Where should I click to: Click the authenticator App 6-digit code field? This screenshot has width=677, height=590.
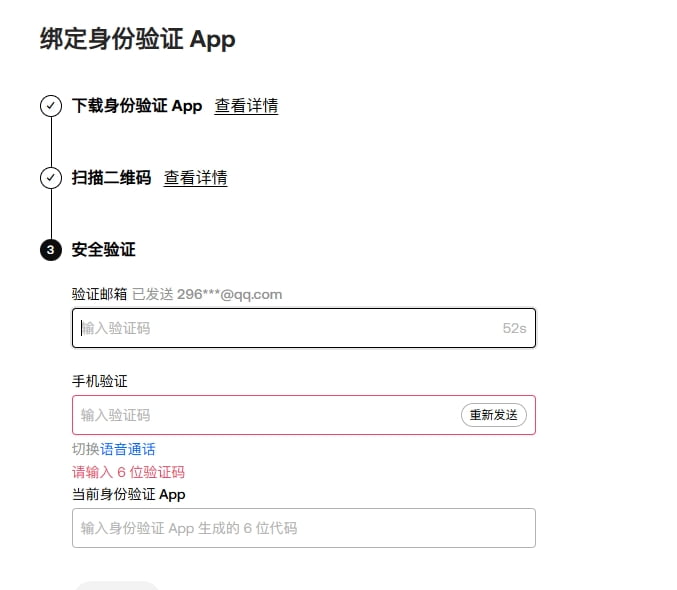click(x=303, y=528)
